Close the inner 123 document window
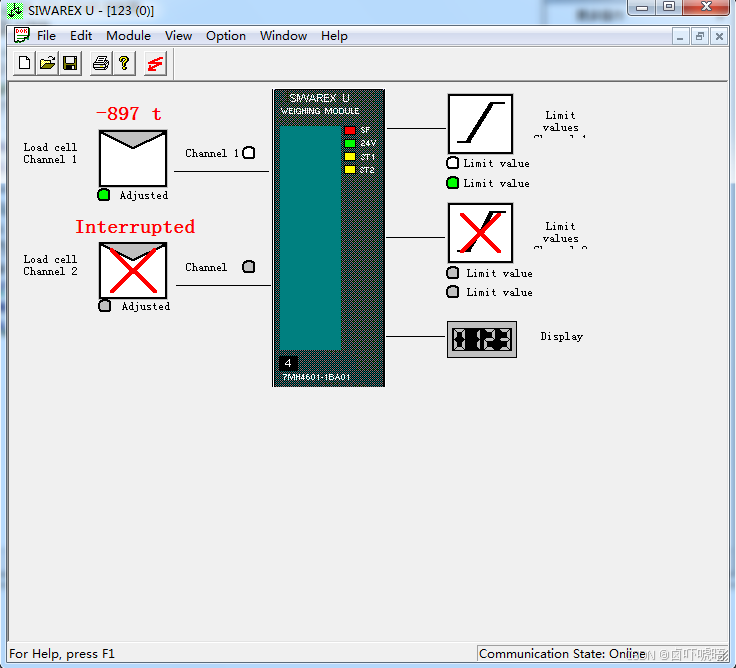Screen dimensions: 736x668 pyautogui.click(x=719, y=36)
